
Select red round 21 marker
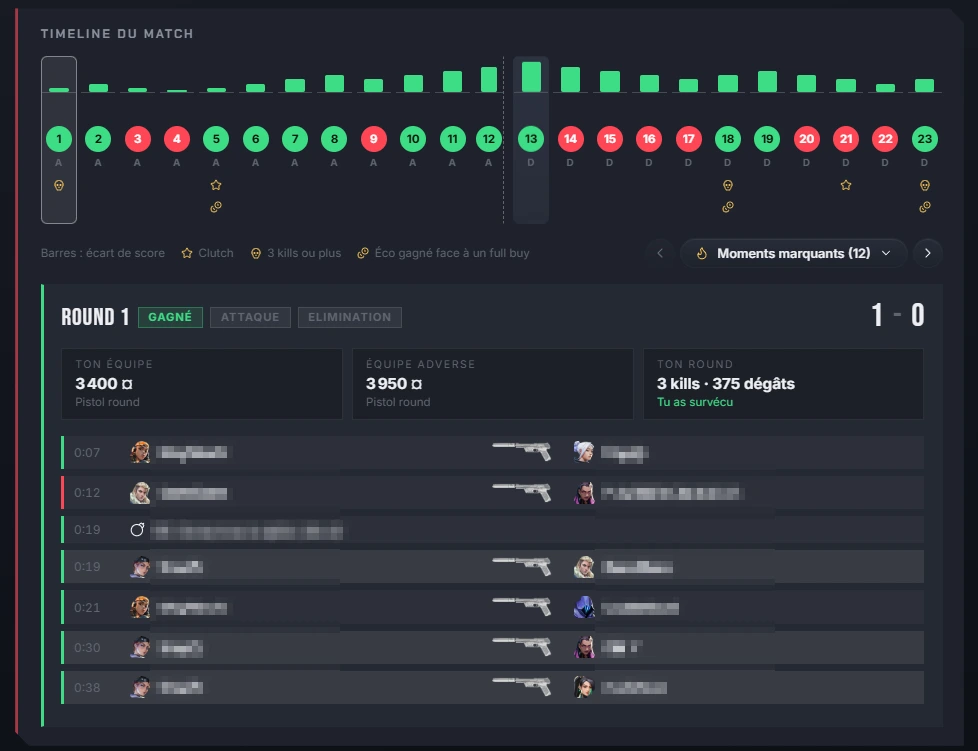(845, 138)
